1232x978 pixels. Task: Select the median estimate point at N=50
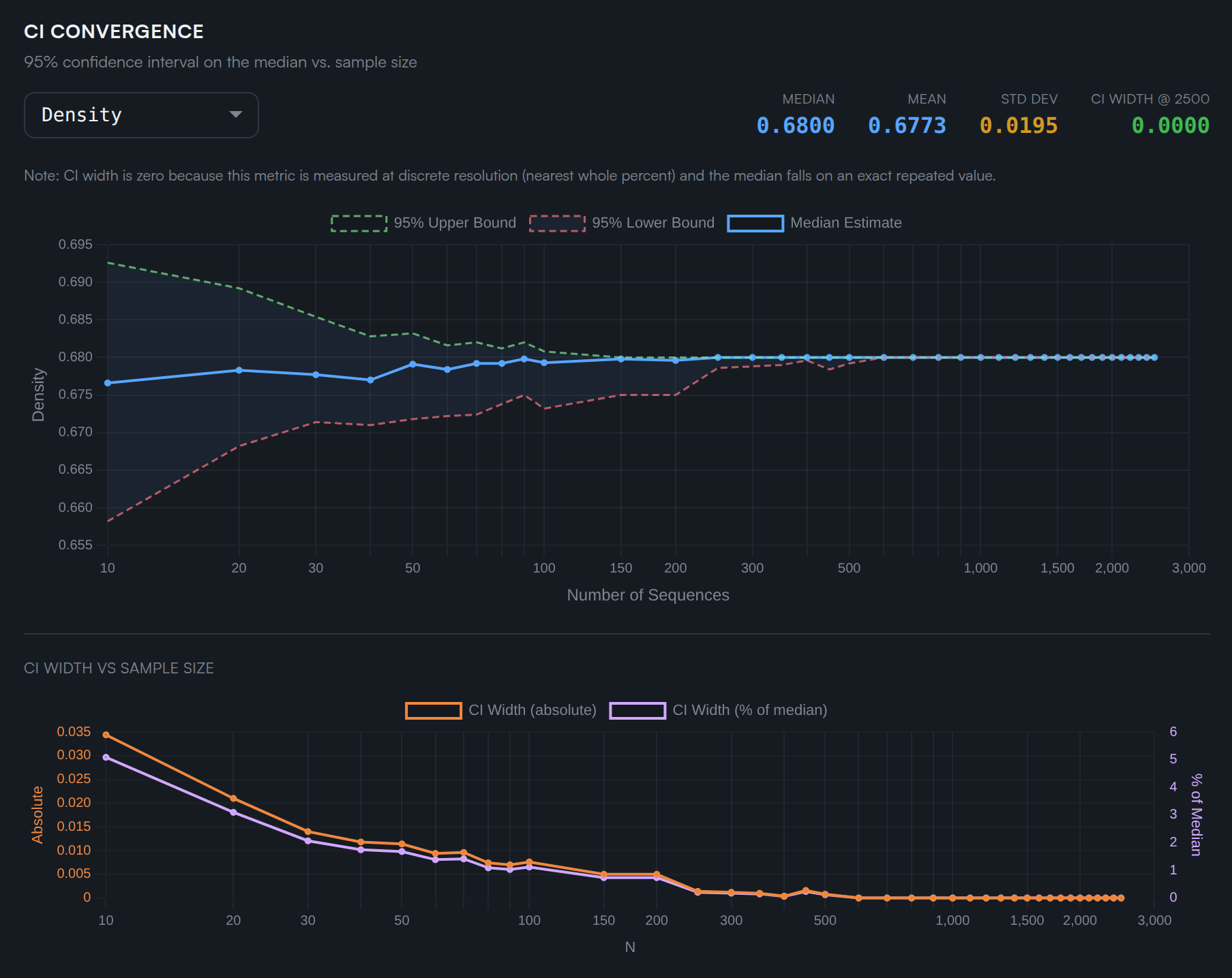pos(412,364)
